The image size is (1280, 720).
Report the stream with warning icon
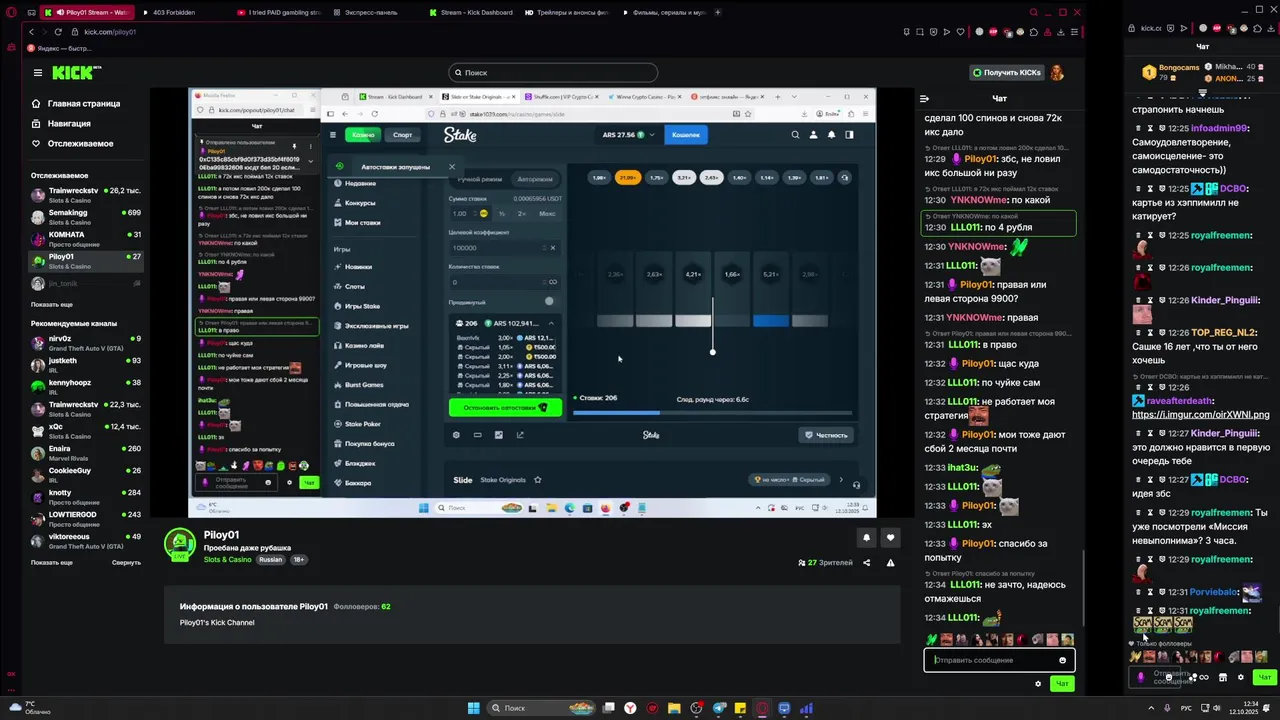tap(890, 563)
